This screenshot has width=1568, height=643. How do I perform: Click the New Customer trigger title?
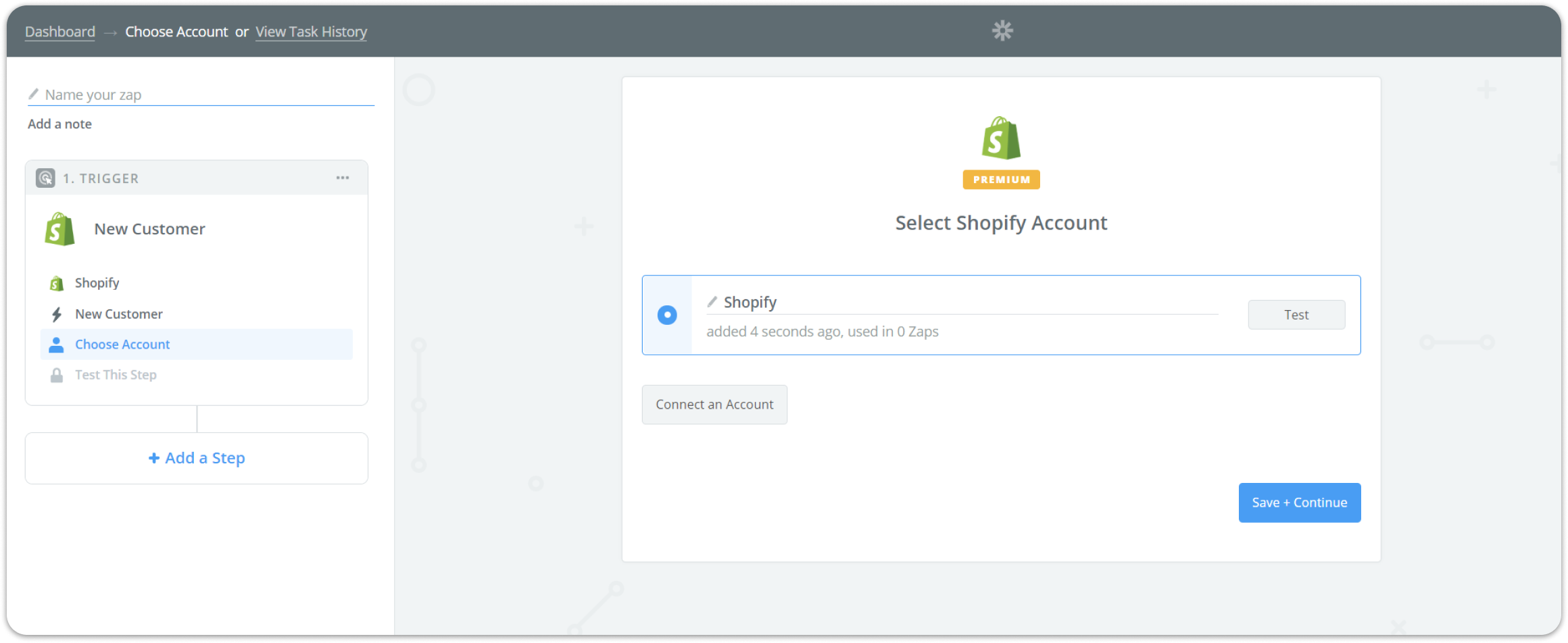149,229
